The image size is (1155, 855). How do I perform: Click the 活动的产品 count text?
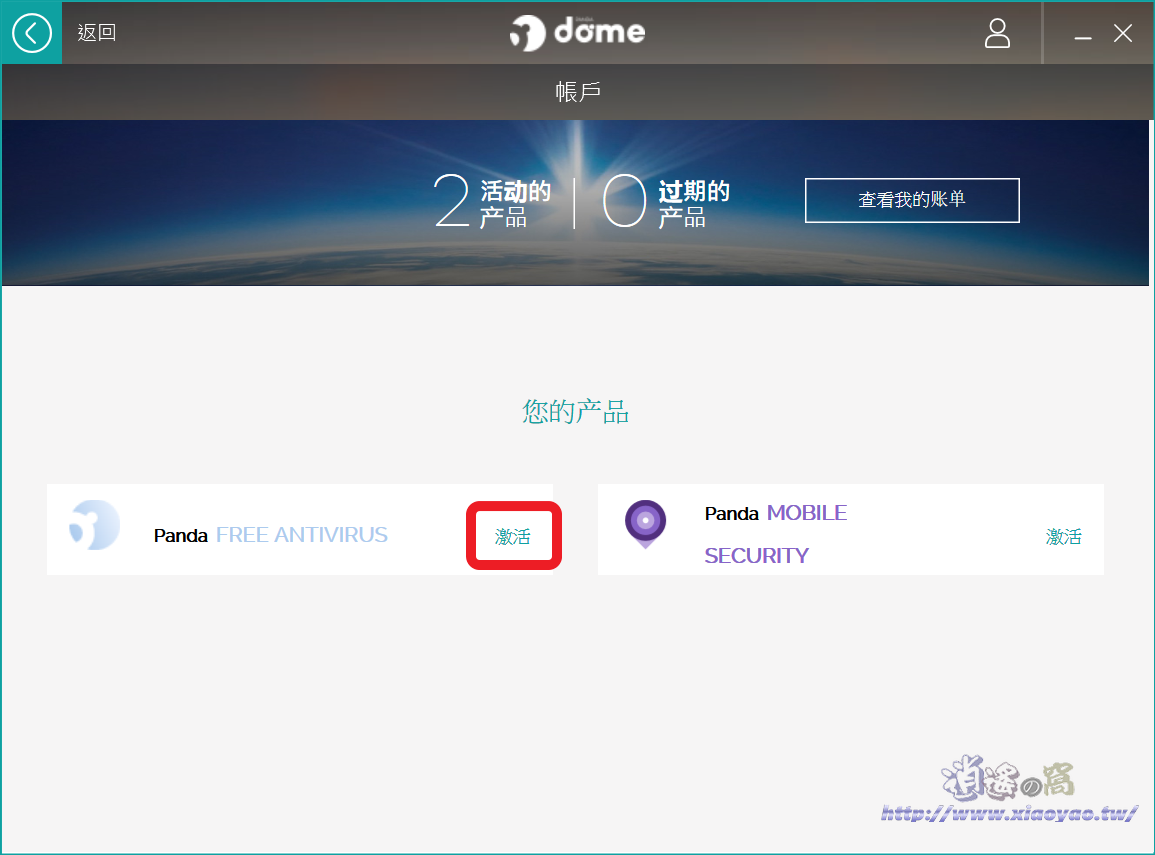tap(492, 202)
